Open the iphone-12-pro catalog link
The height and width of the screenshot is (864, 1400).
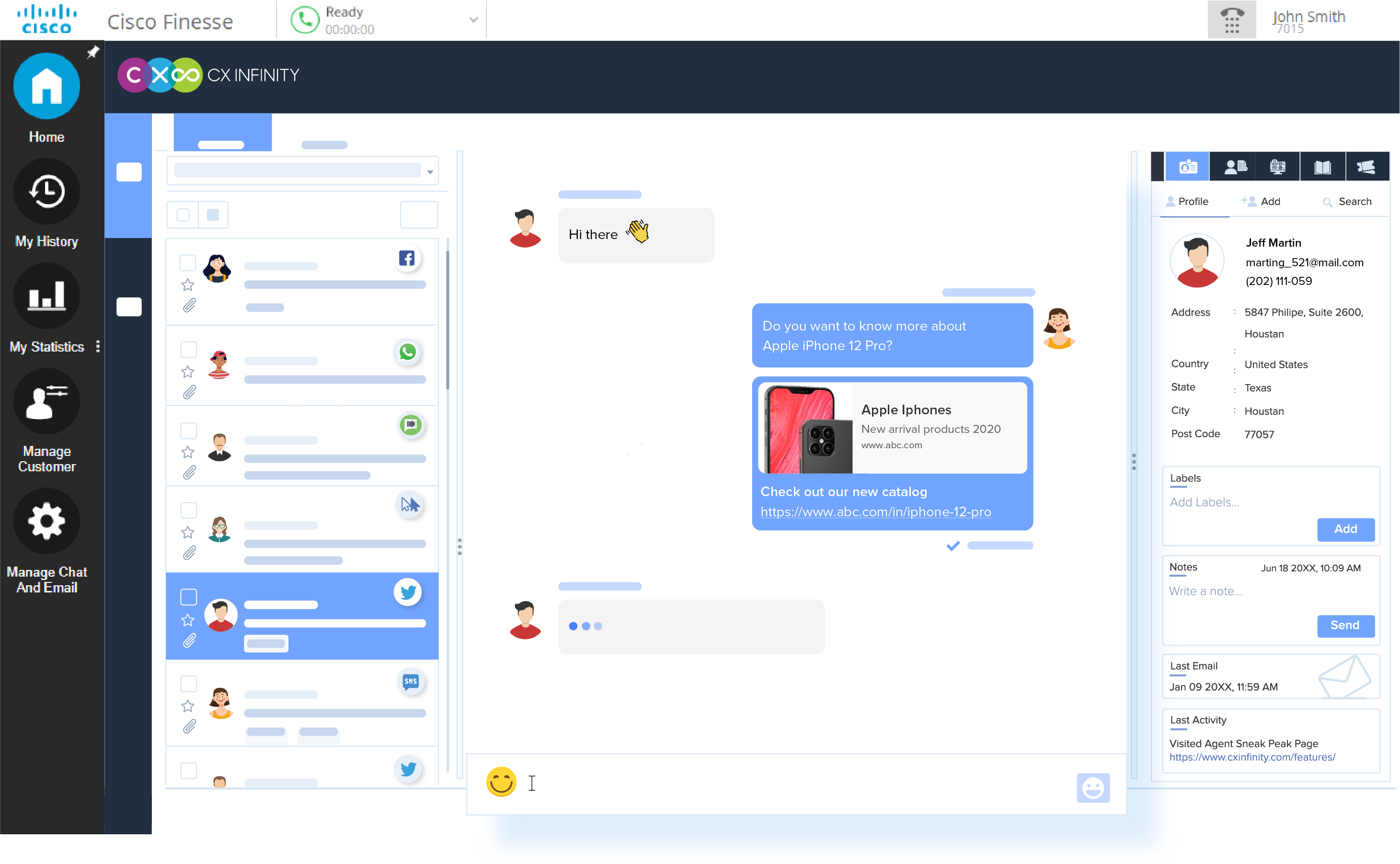[875, 512]
